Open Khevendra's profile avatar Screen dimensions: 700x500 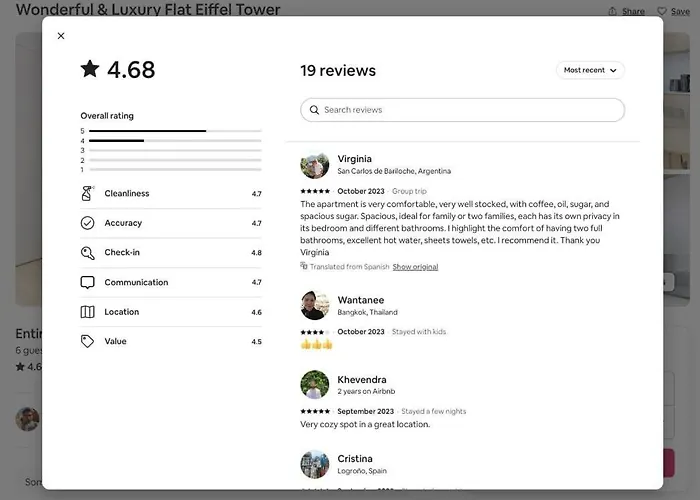315,385
